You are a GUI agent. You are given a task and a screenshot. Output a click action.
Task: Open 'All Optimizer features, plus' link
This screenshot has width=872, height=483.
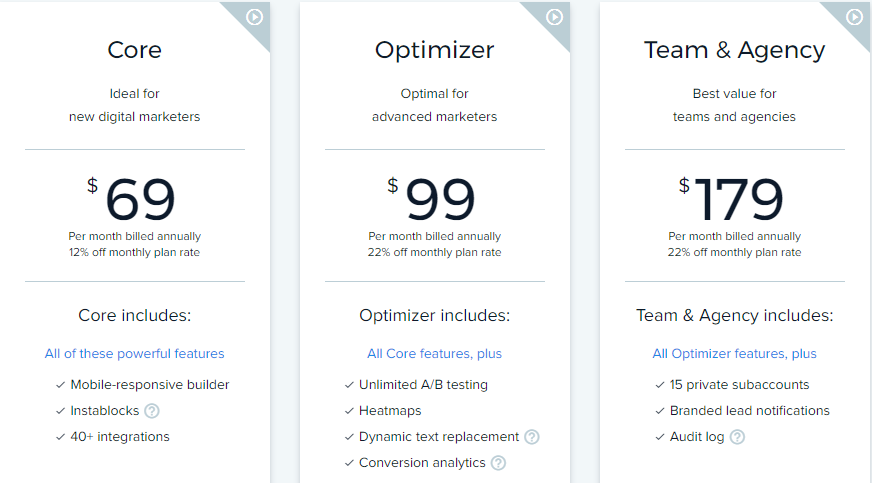734,353
